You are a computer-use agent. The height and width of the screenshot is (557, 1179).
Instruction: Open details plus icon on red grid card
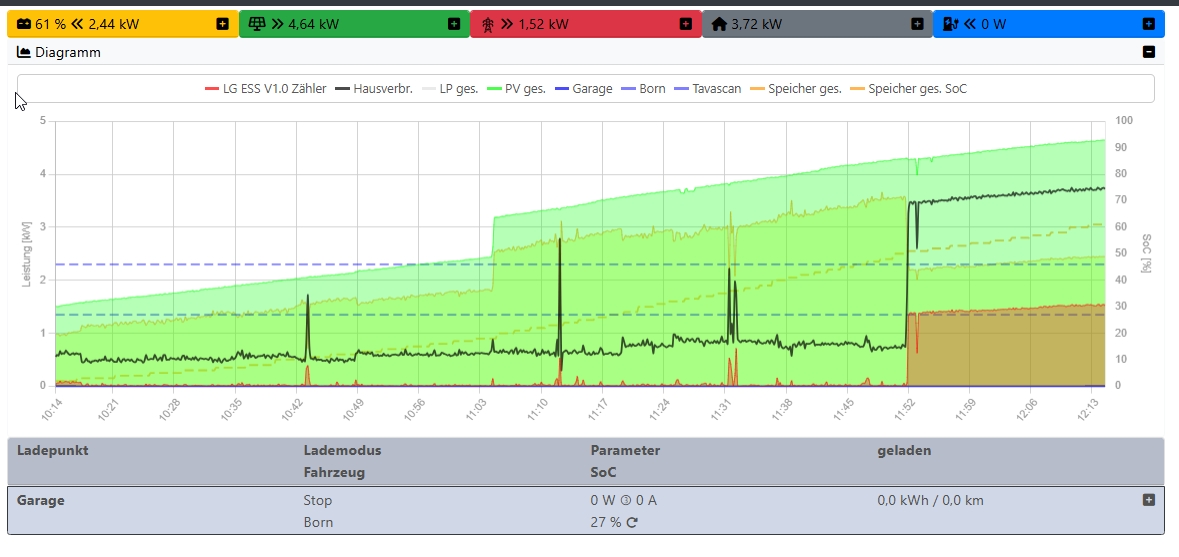685,24
